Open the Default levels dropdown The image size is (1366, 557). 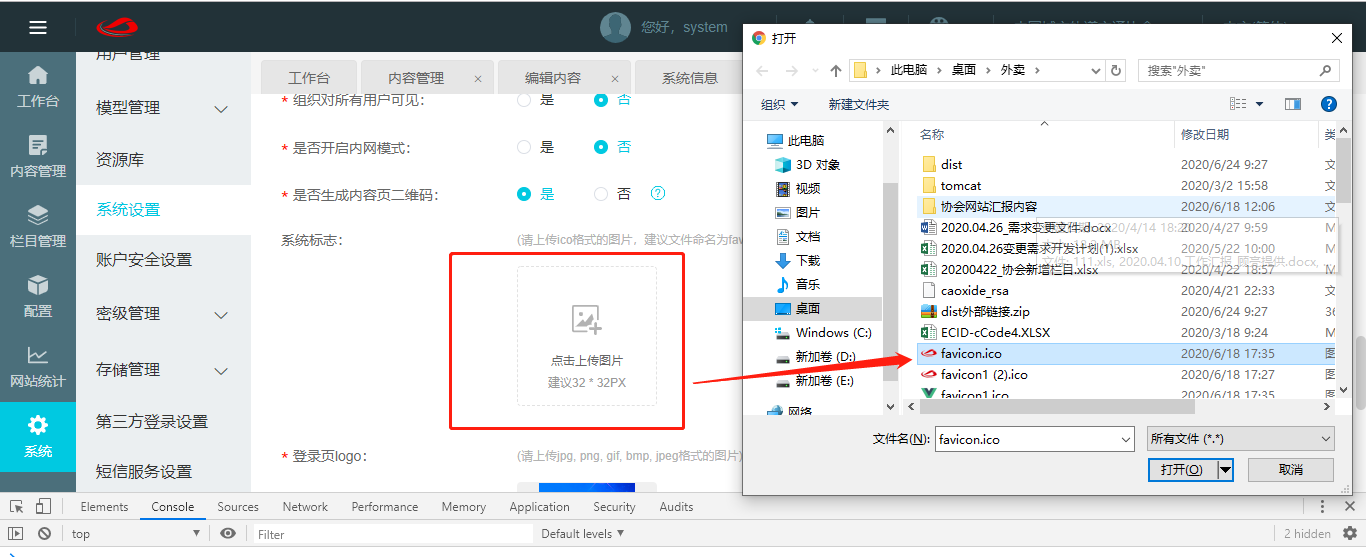583,534
